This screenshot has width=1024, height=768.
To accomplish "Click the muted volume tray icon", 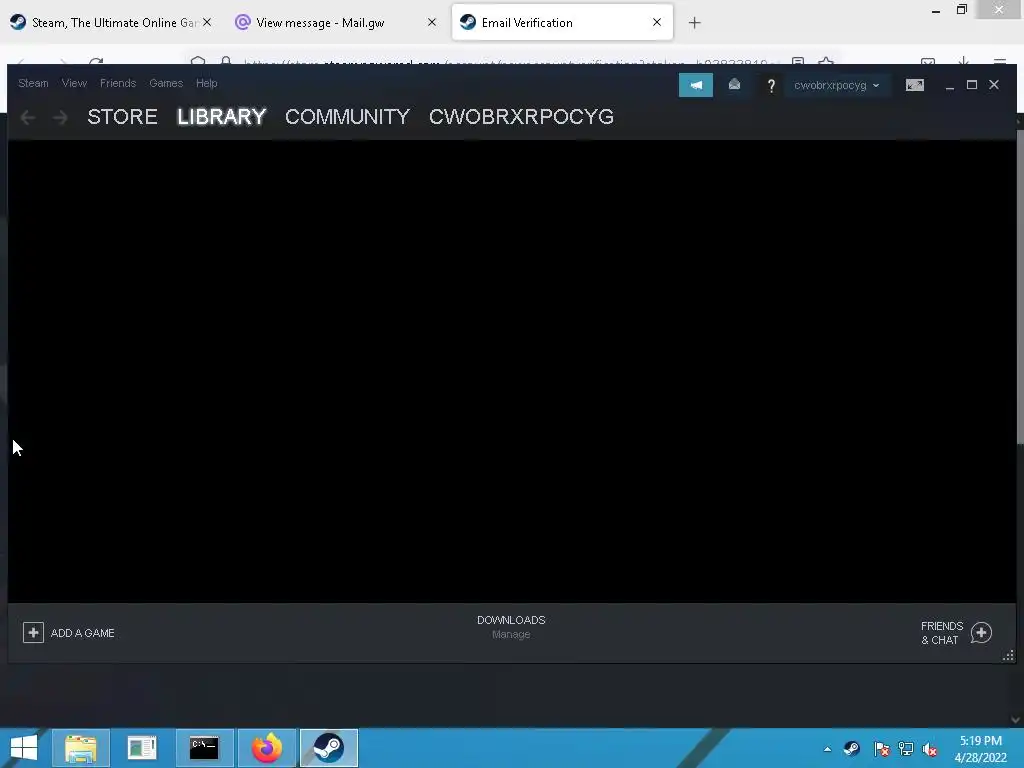I will point(930,749).
